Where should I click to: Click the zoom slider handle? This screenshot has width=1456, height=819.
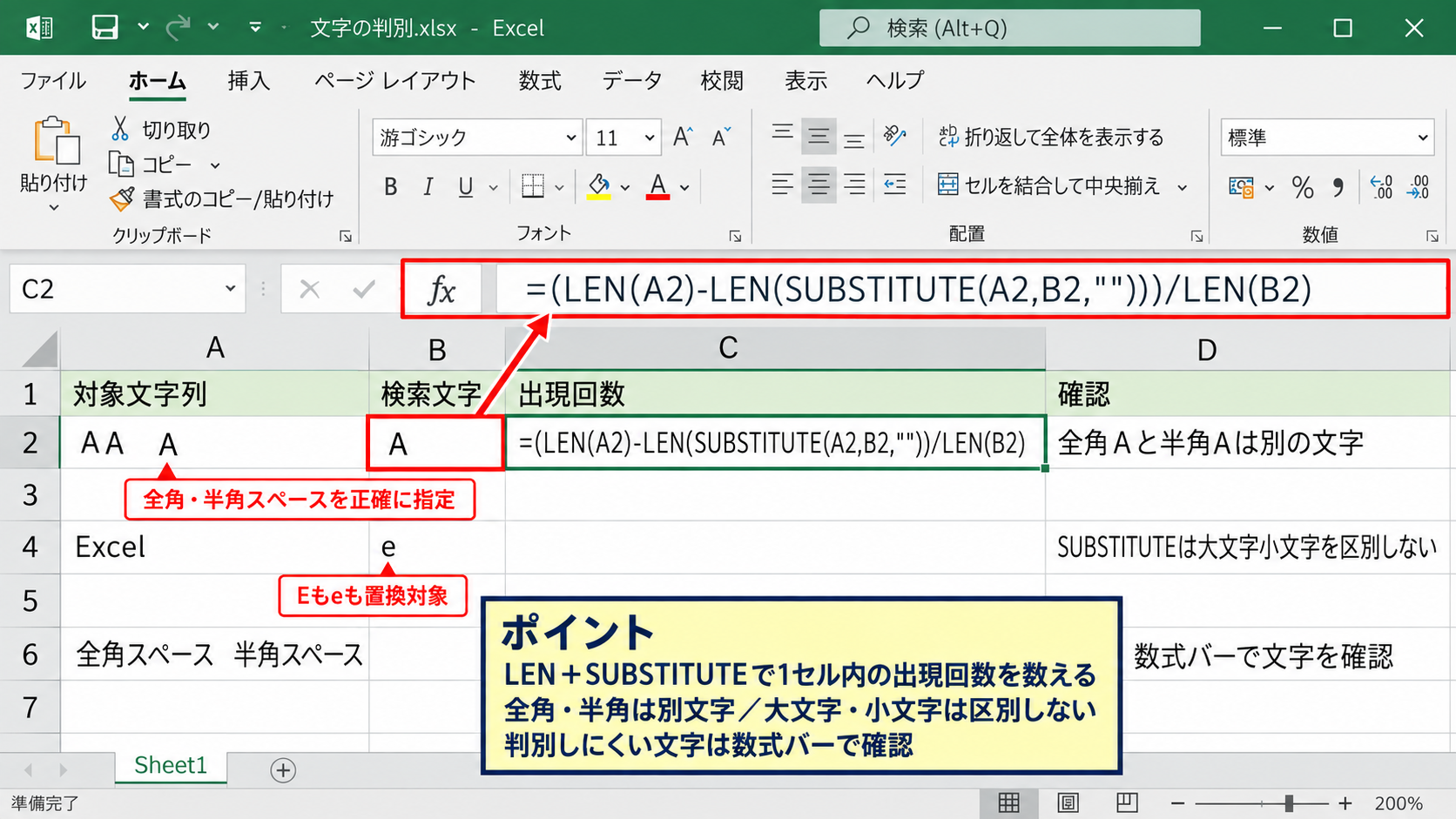click(1289, 803)
